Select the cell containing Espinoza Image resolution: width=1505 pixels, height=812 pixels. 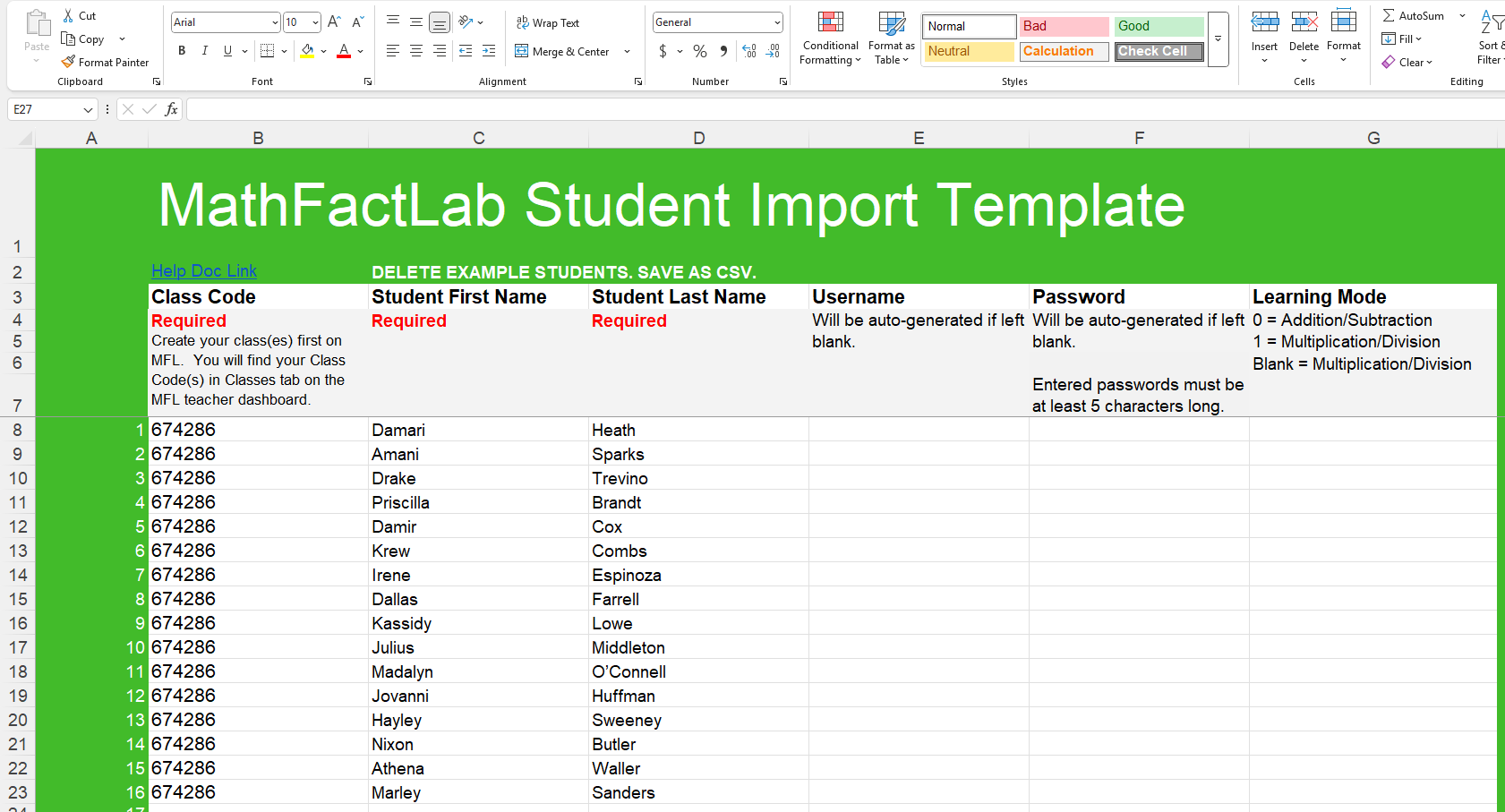[x=699, y=575]
